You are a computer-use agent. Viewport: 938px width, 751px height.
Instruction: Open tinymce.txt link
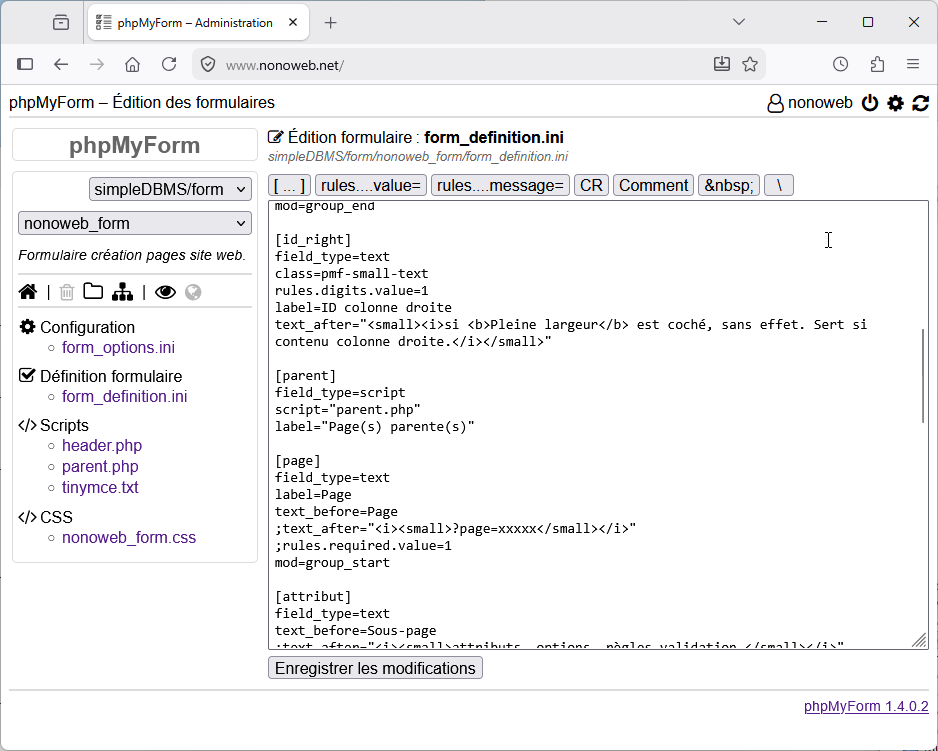click(100, 487)
